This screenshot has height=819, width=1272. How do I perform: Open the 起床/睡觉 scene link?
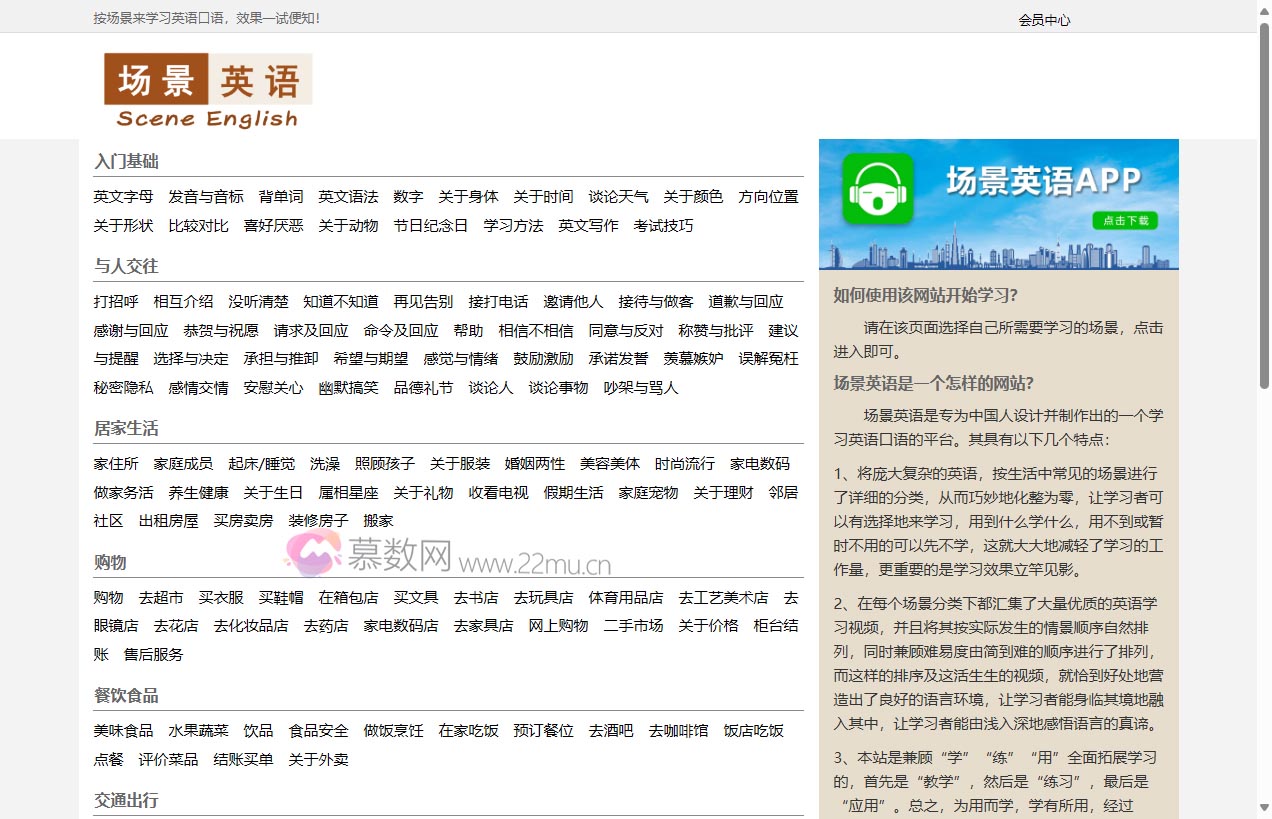pyautogui.click(x=261, y=464)
